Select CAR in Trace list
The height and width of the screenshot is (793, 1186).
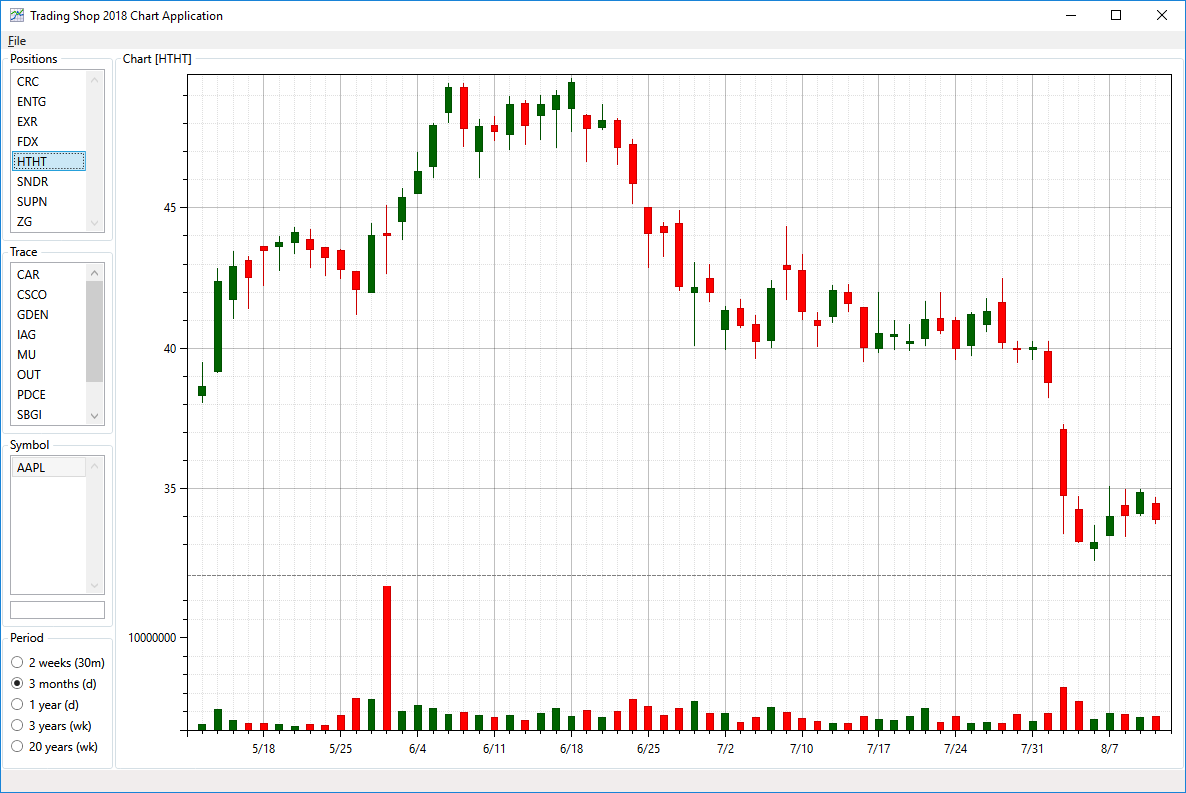tap(48, 275)
